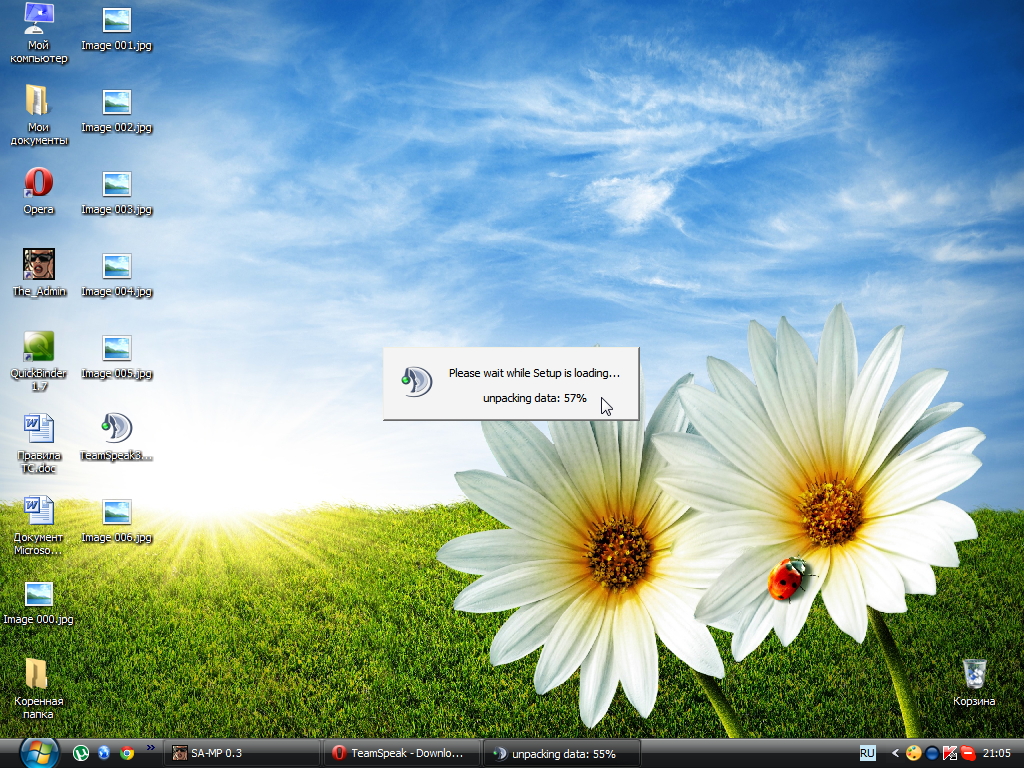Screen dimensions: 1024x768
Task: Open the Windows Start menu orb
Action: click(x=39, y=753)
